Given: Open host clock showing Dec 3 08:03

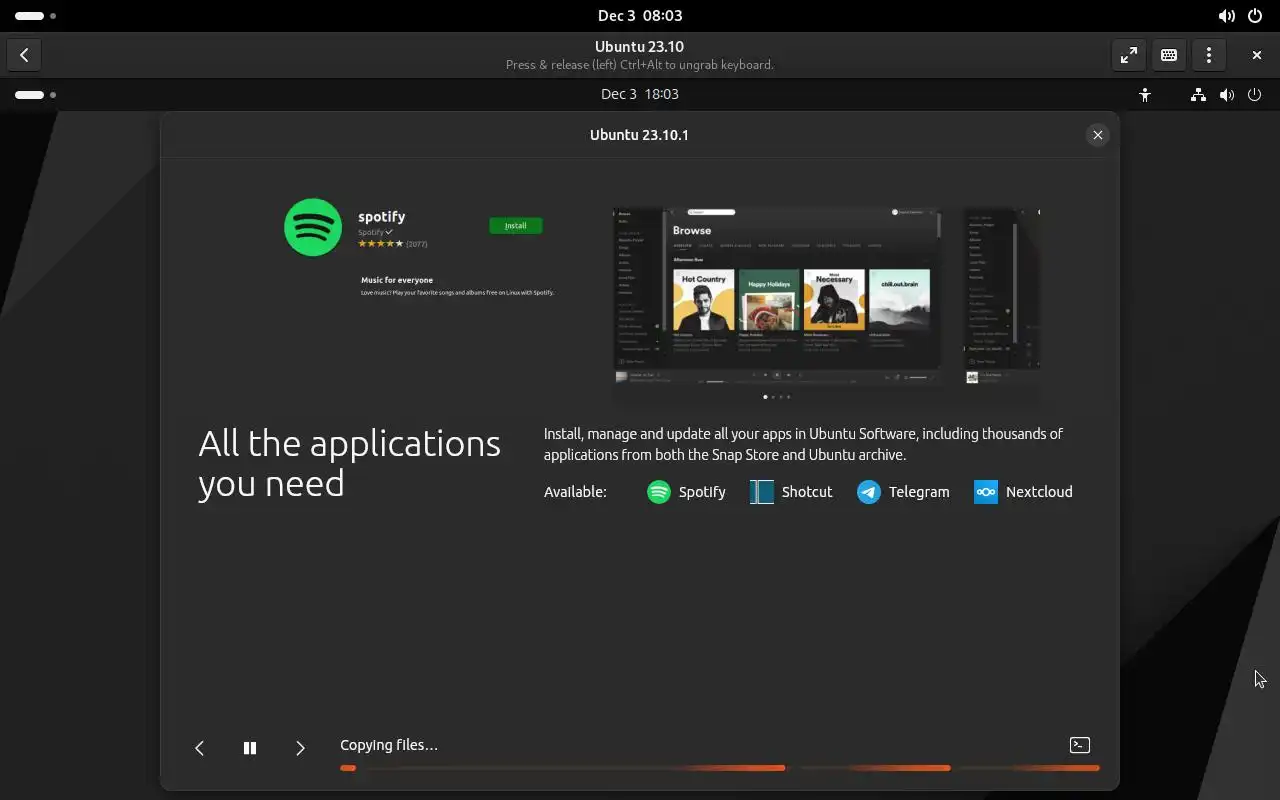Looking at the screenshot, I should point(640,16).
